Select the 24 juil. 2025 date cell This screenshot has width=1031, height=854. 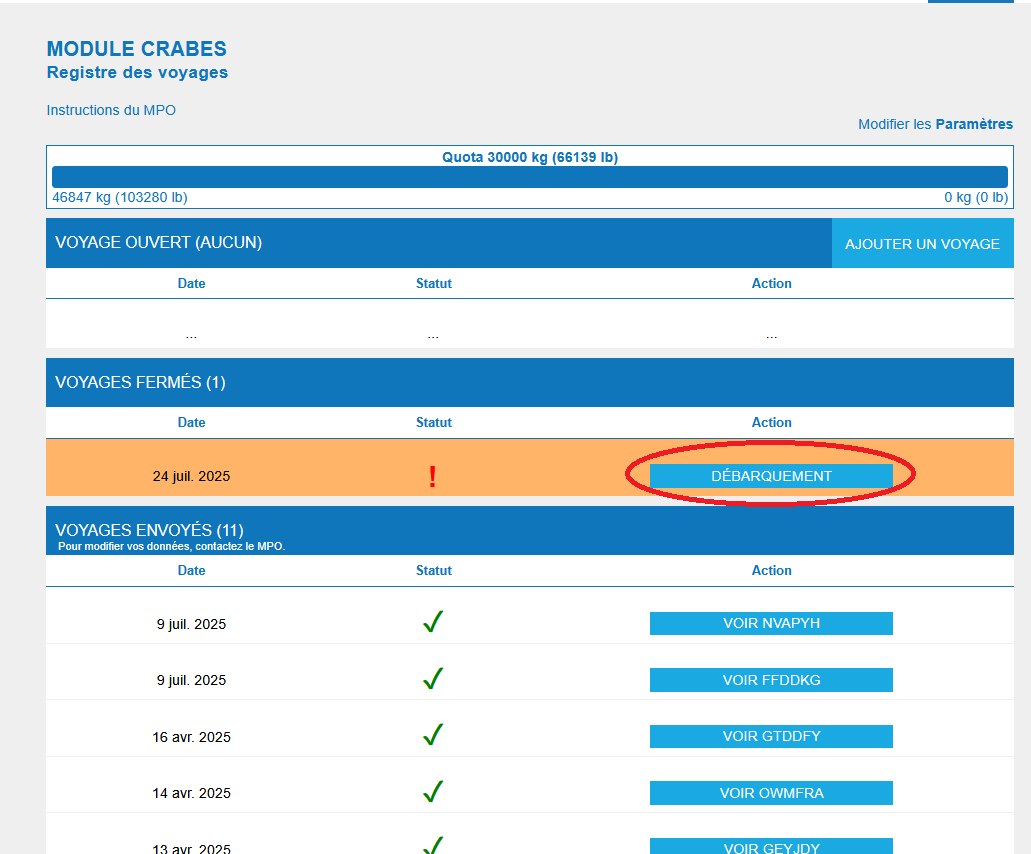click(x=191, y=476)
